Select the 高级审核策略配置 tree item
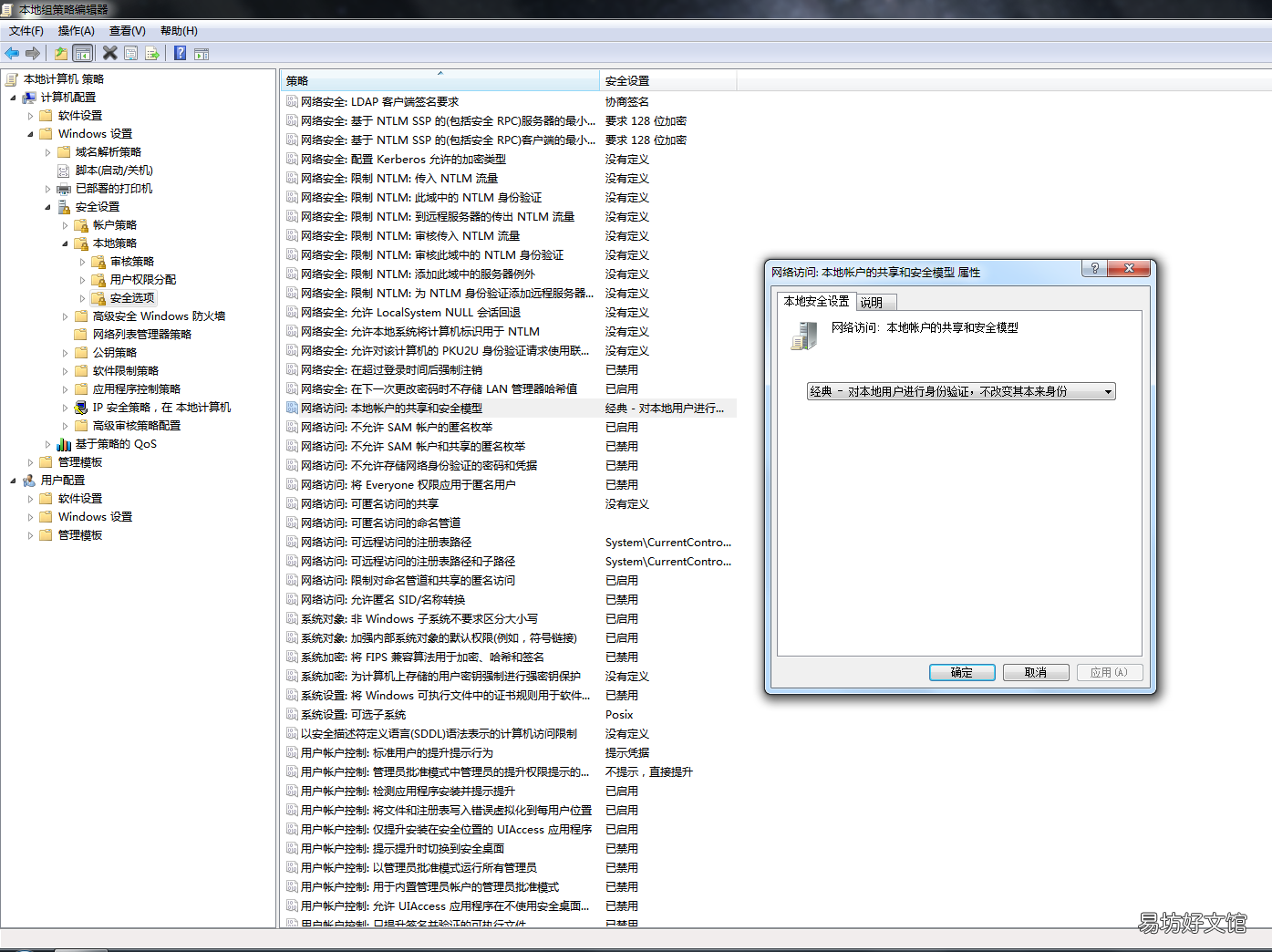Image resolution: width=1272 pixels, height=952 pixels. [x=137, y=426]
